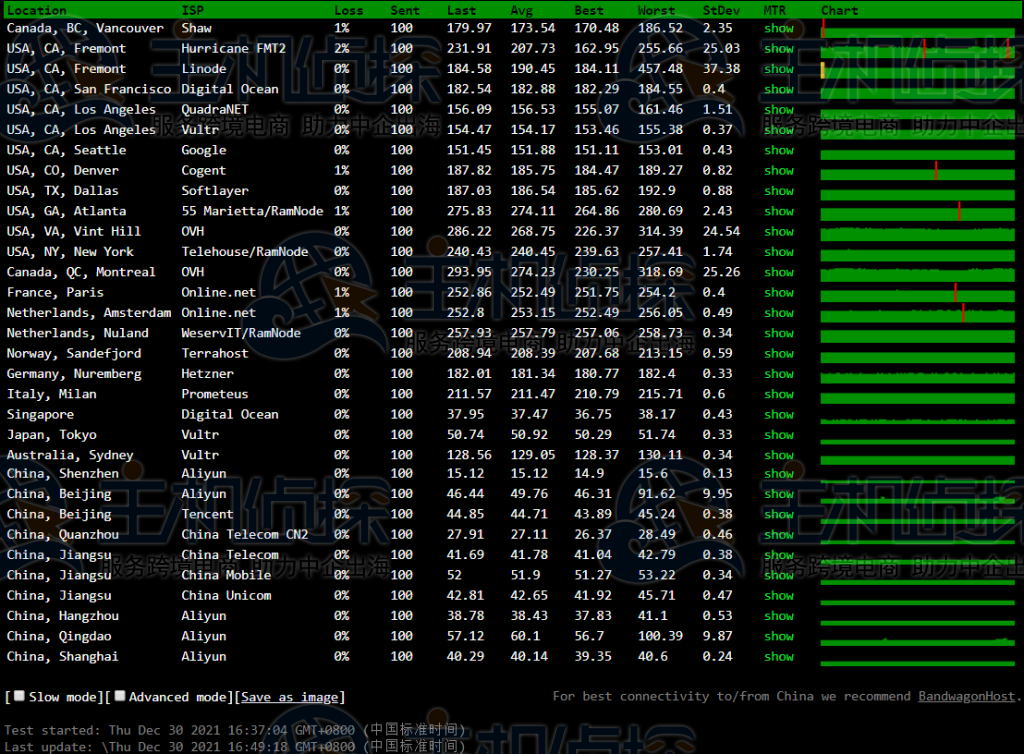The height and width of the screenshot is (754, 1024).
Task: Open the BandwagonHost recommendation link
Action: point(965,696)
